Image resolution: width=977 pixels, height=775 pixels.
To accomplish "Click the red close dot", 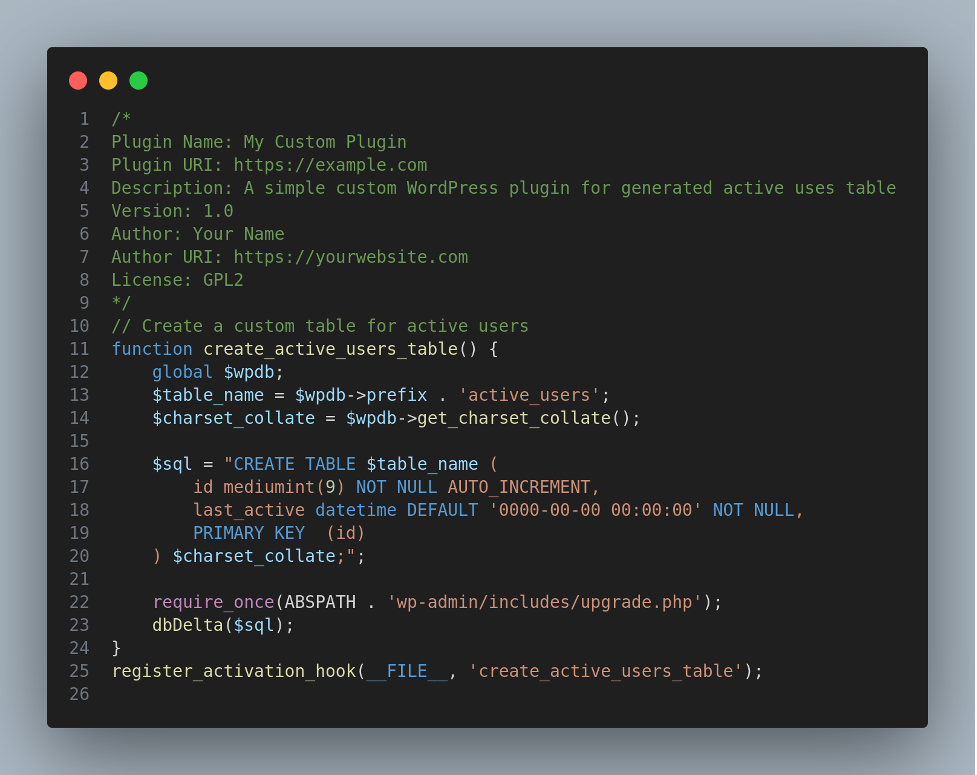I will [78, 81].
